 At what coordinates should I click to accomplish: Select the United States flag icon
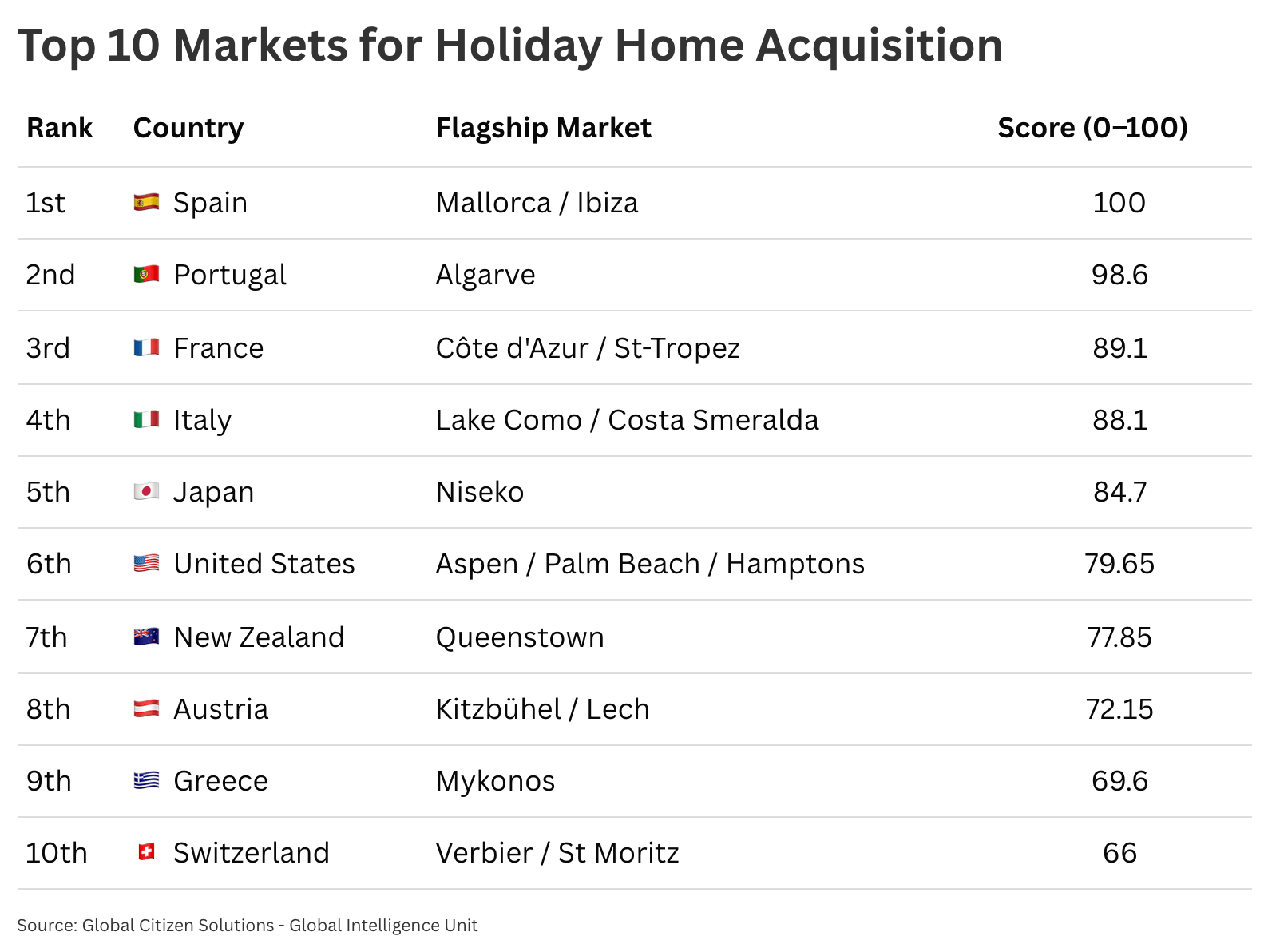[x=146, y=564]
